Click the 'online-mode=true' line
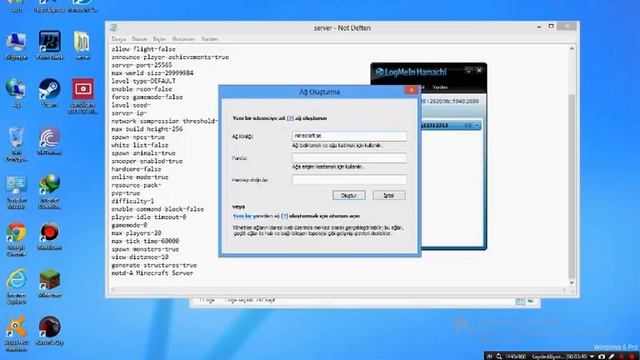Image resolution: width=640 pixels, height=360 pixels. 140,177
